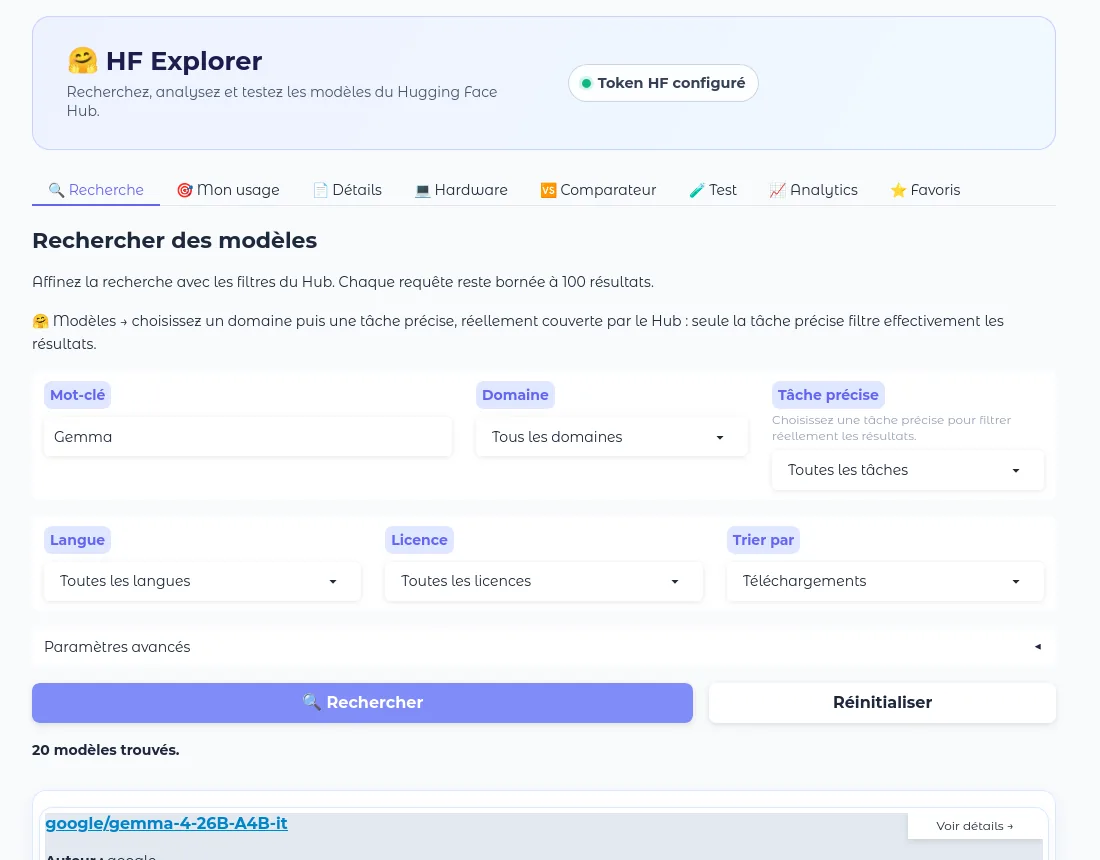Click the Domaine label
The height and width of the screenshot is (860, 1100).
coord(515,395)
